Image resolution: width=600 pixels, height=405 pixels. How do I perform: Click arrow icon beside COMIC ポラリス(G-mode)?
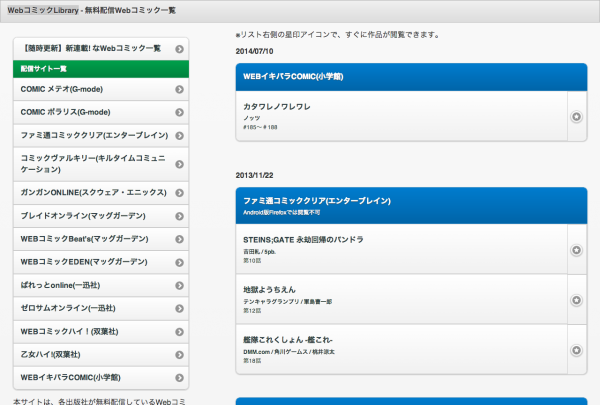coord(179,112)
